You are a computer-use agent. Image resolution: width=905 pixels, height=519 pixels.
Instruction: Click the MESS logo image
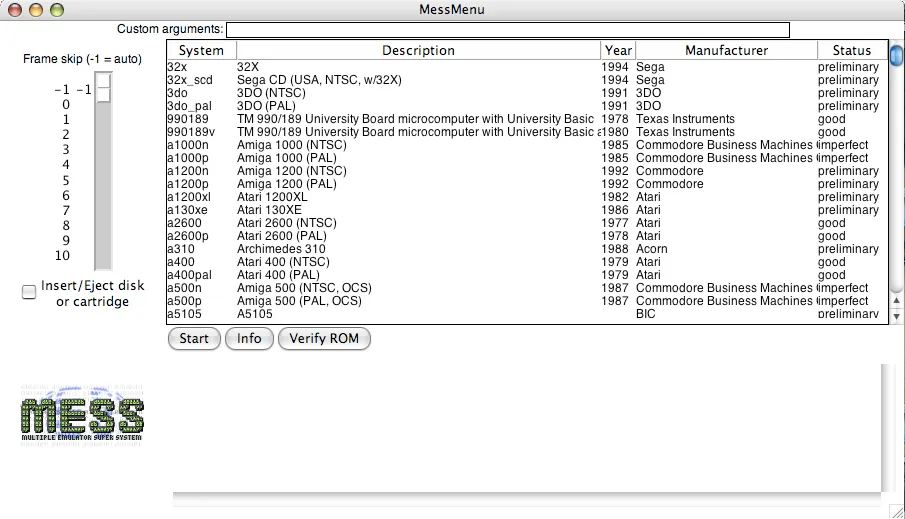tap(83, 416)
